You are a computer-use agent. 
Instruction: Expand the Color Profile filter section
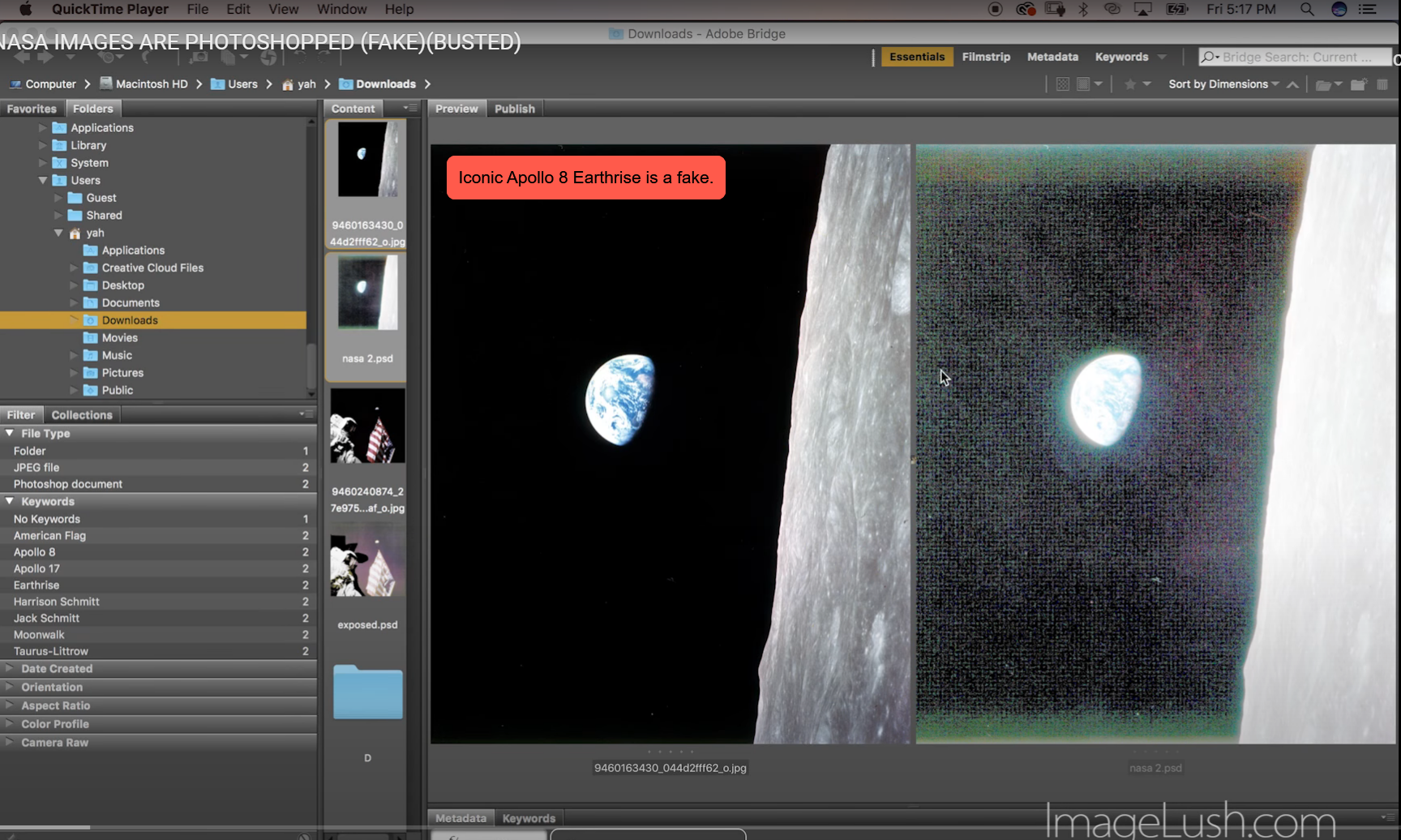pyautogui.click(x=10, y=723)
